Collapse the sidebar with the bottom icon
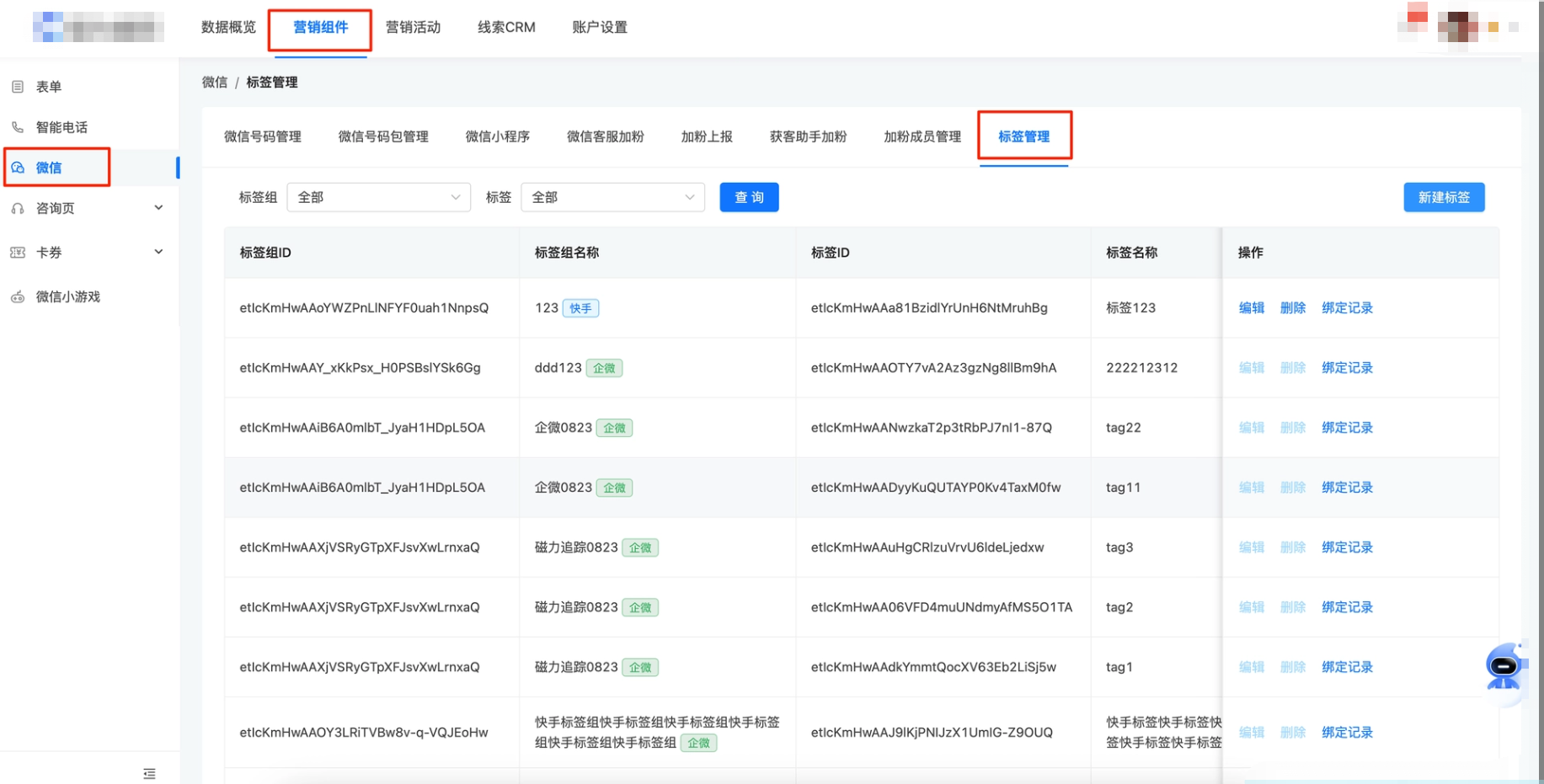The width and height of the screenshot is (1544, 784). tap(149, 773)
